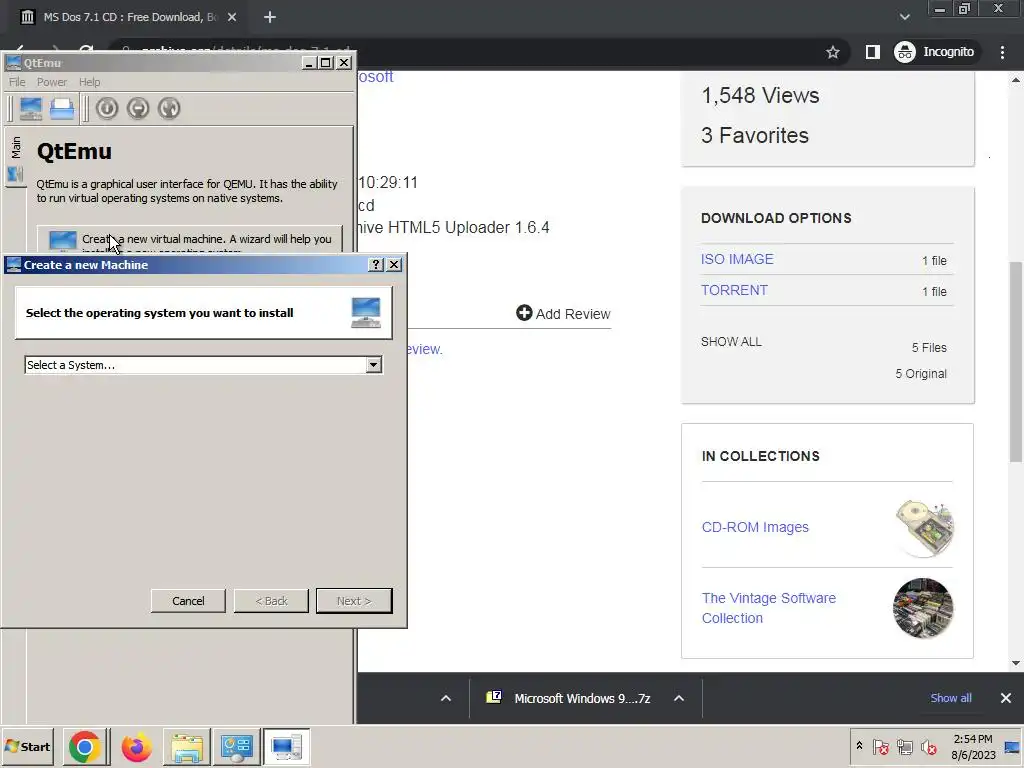Click SHOW ALL download options
1024x768 pixels.
point(731,342)
